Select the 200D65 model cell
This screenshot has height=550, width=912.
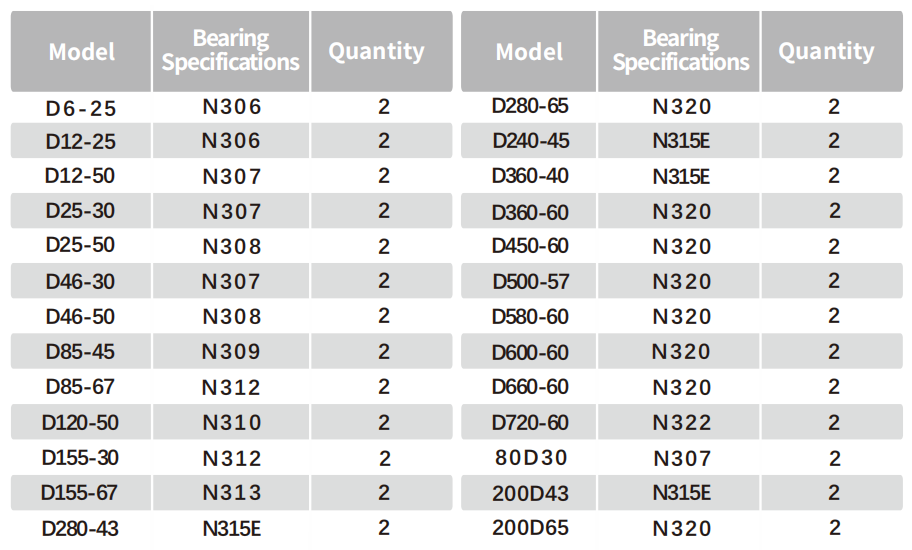[x=530, y=528]
